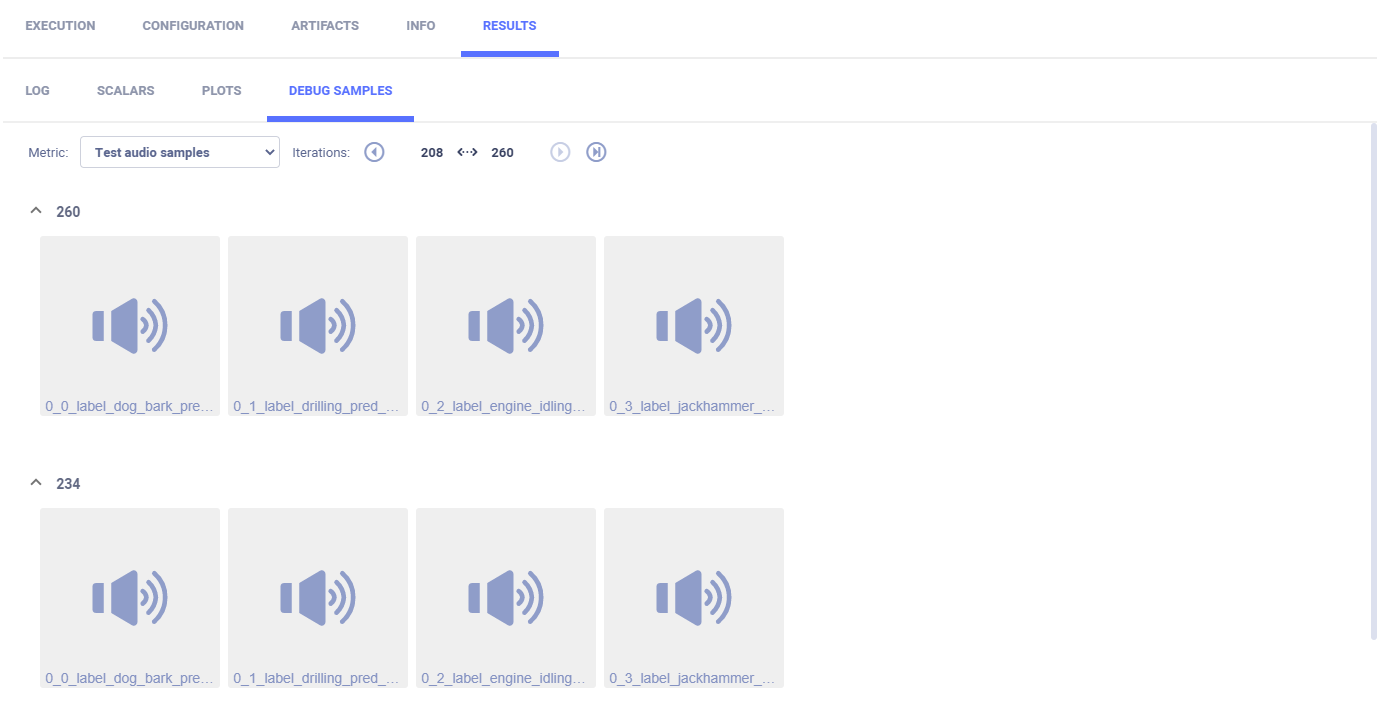Click the RESULTS tab
This screenshot has height=708, width=1381.
(510, 26)
